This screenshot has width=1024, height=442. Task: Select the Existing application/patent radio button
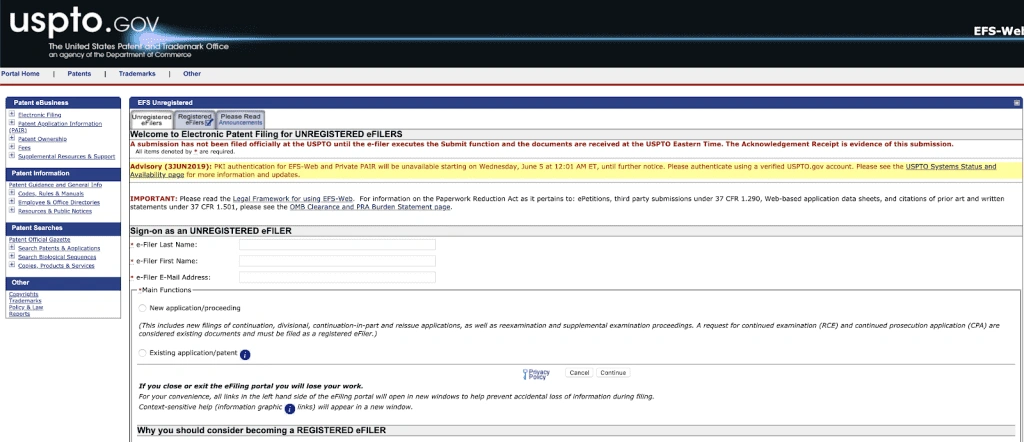142,353
